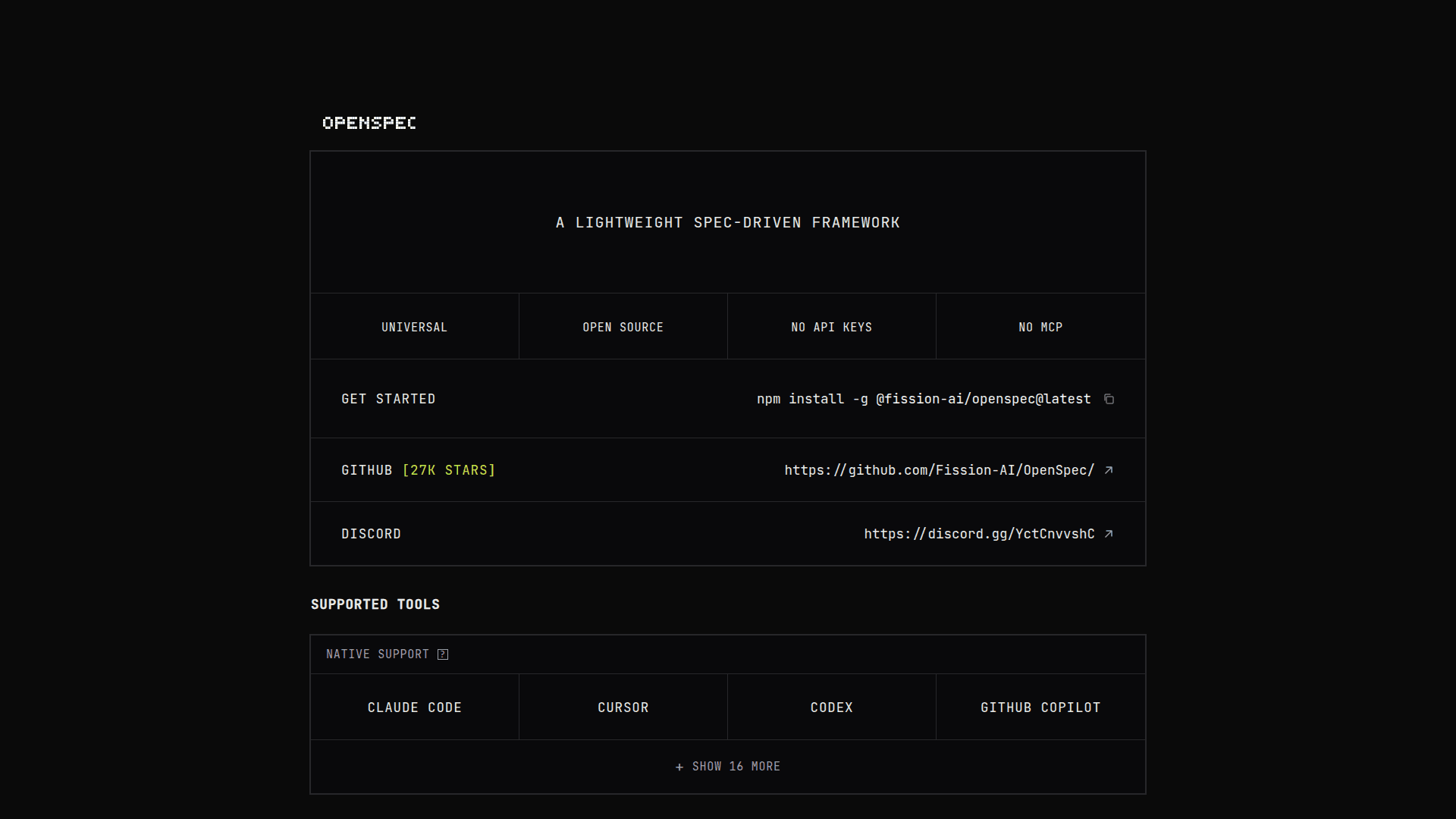Click the Cursor tool cell

coord(623,708)
